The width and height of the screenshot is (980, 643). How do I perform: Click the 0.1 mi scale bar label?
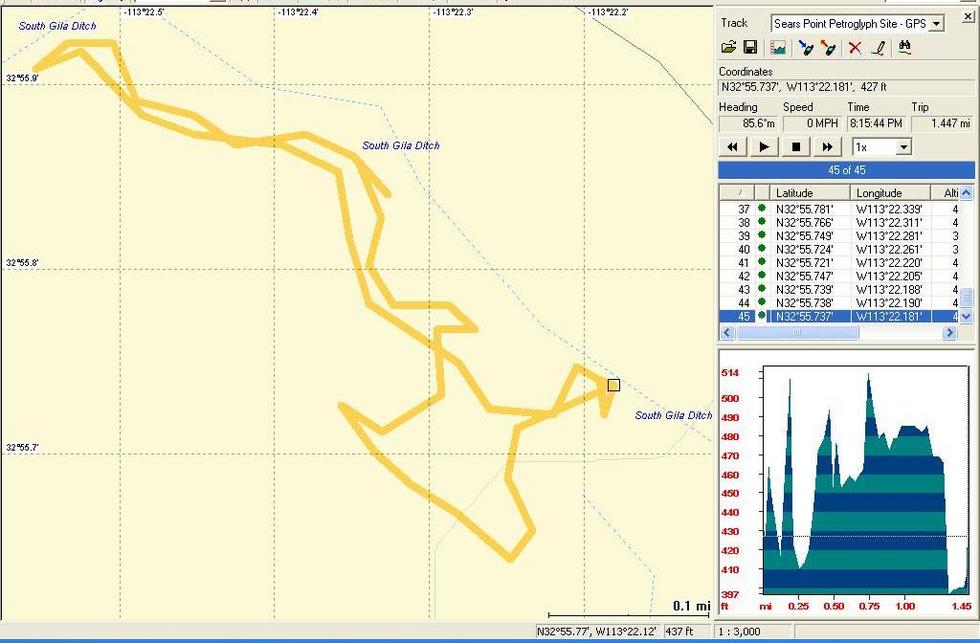[x=691, y=606]
